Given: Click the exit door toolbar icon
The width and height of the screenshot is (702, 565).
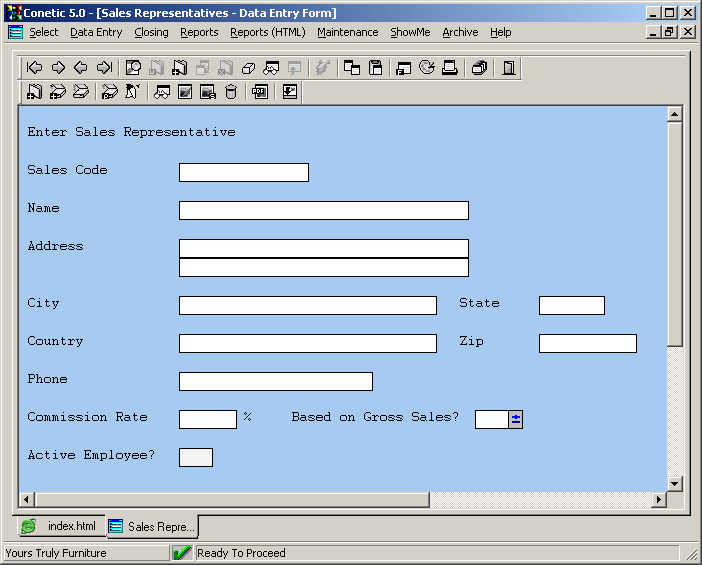Looking at the screenshot, I should pyautogui.click(x=509, y=68).
